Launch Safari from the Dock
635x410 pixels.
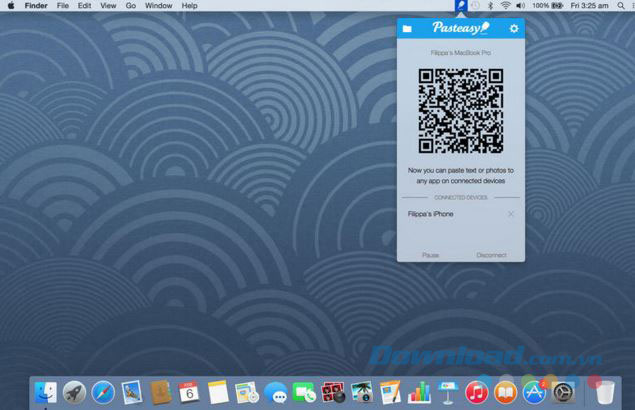103,392
